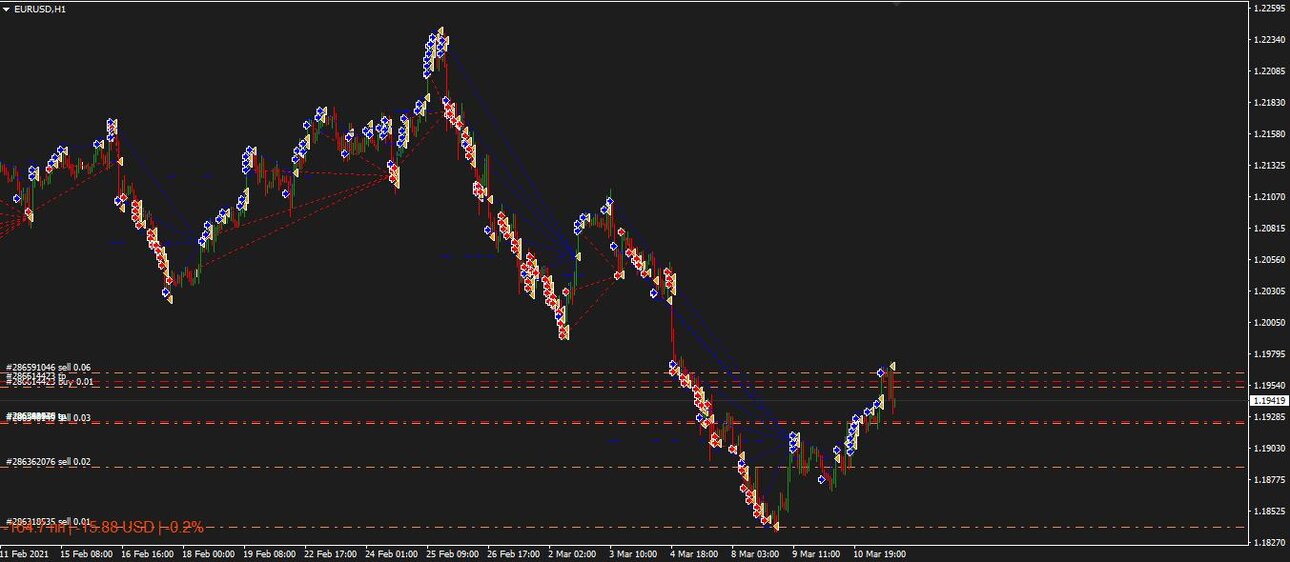Click the 1.21070 price scale label
Screen dimensions: 1290x562
click(1269, 197)
